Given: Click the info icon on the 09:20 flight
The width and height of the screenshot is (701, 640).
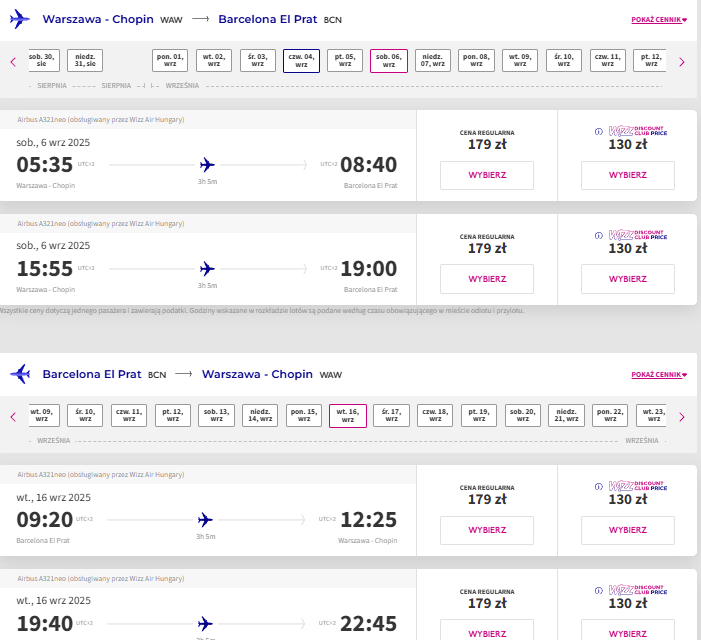Looking at the screenshot, I should [x=599, y=487].
